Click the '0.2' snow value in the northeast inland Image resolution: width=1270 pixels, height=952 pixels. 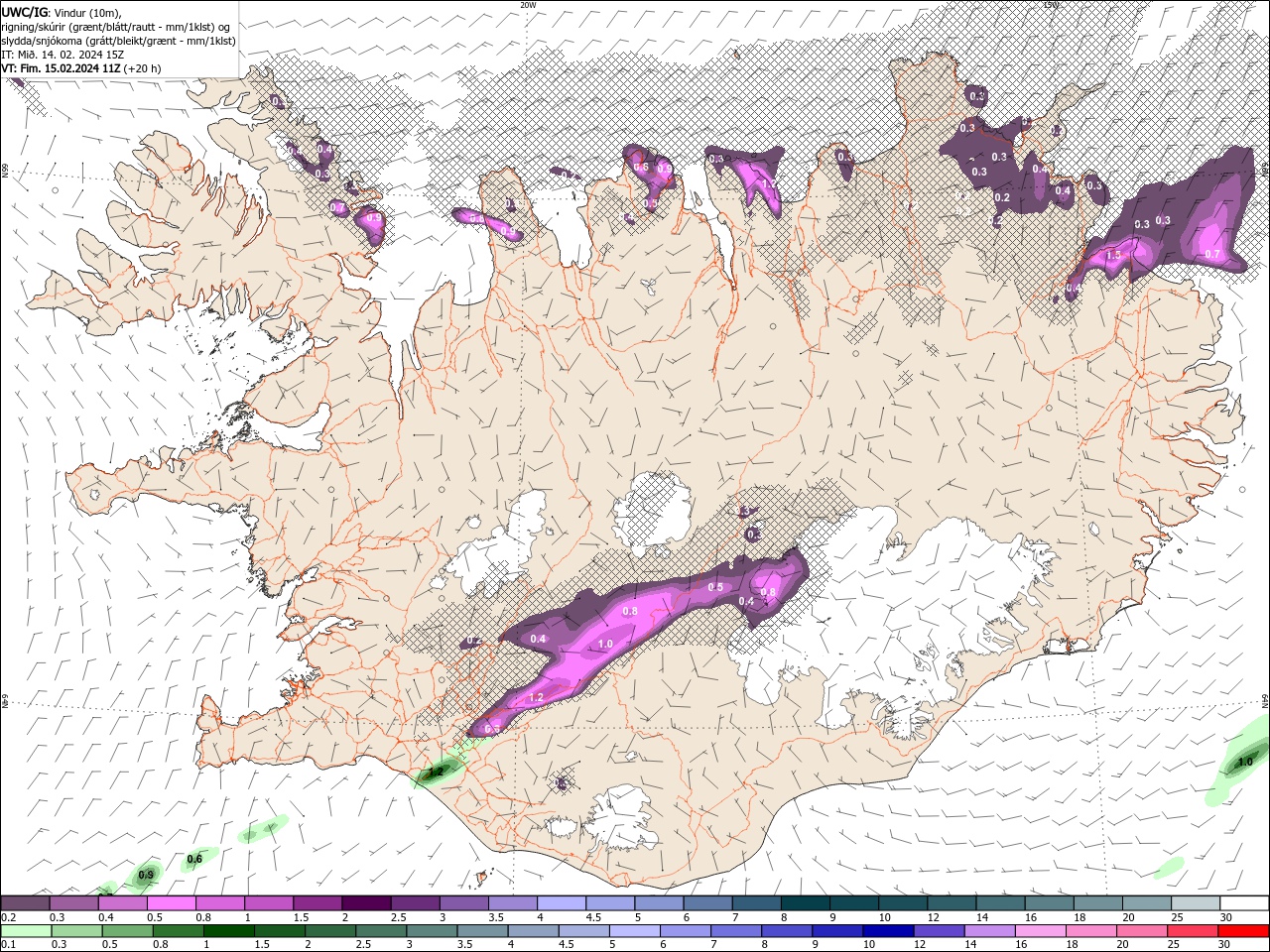click(1002, 197)
